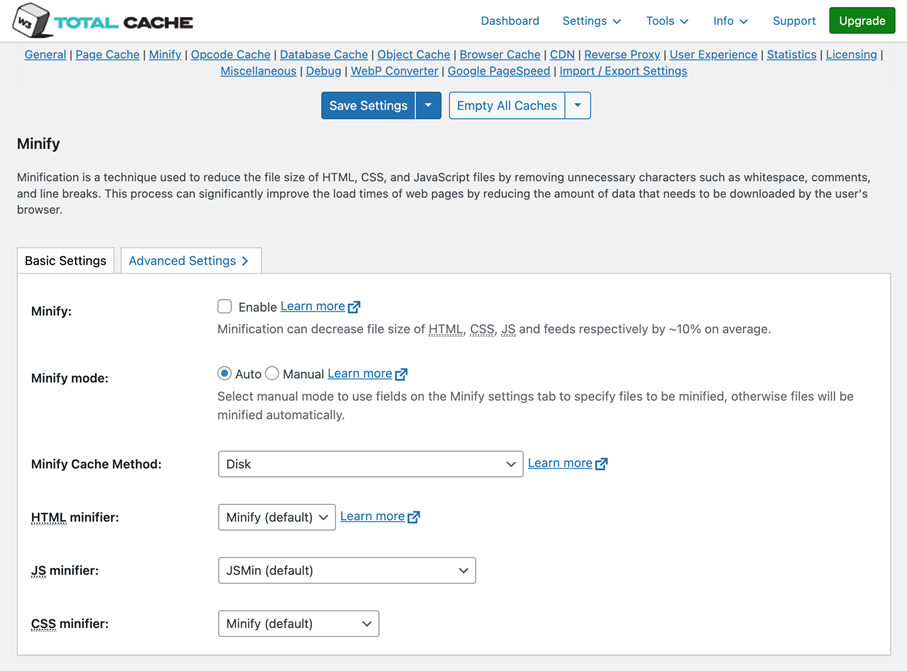Open Learn more link for Minify Cache Method

pyautogui.click(x=560, y=463)
